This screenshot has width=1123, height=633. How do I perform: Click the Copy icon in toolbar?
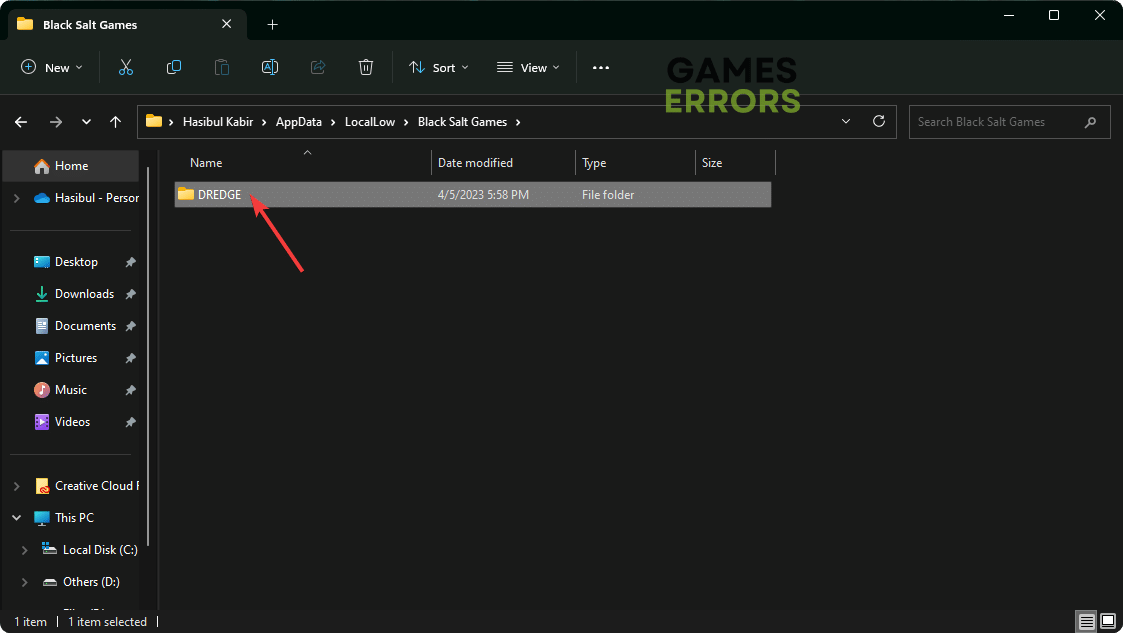[174, 67]
